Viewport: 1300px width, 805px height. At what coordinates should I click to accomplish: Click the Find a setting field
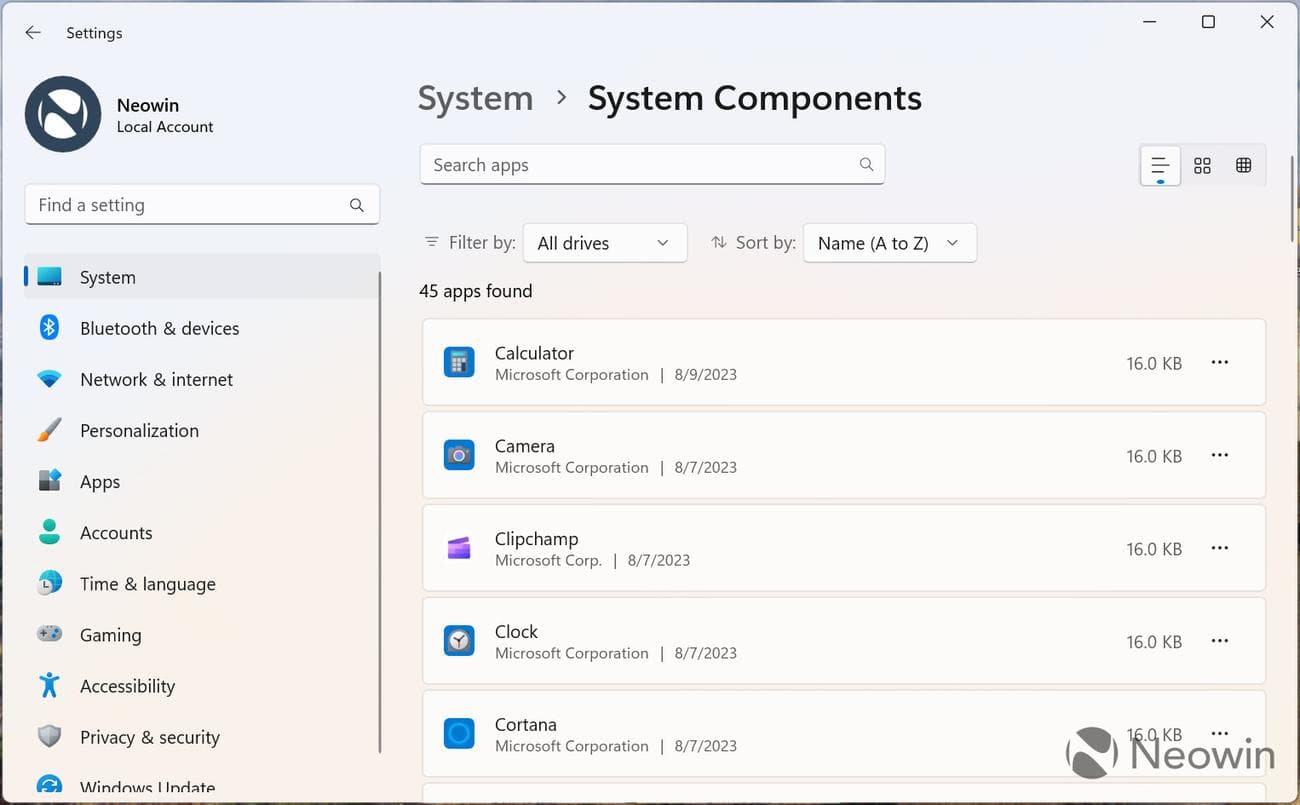[x=190, y=205]
